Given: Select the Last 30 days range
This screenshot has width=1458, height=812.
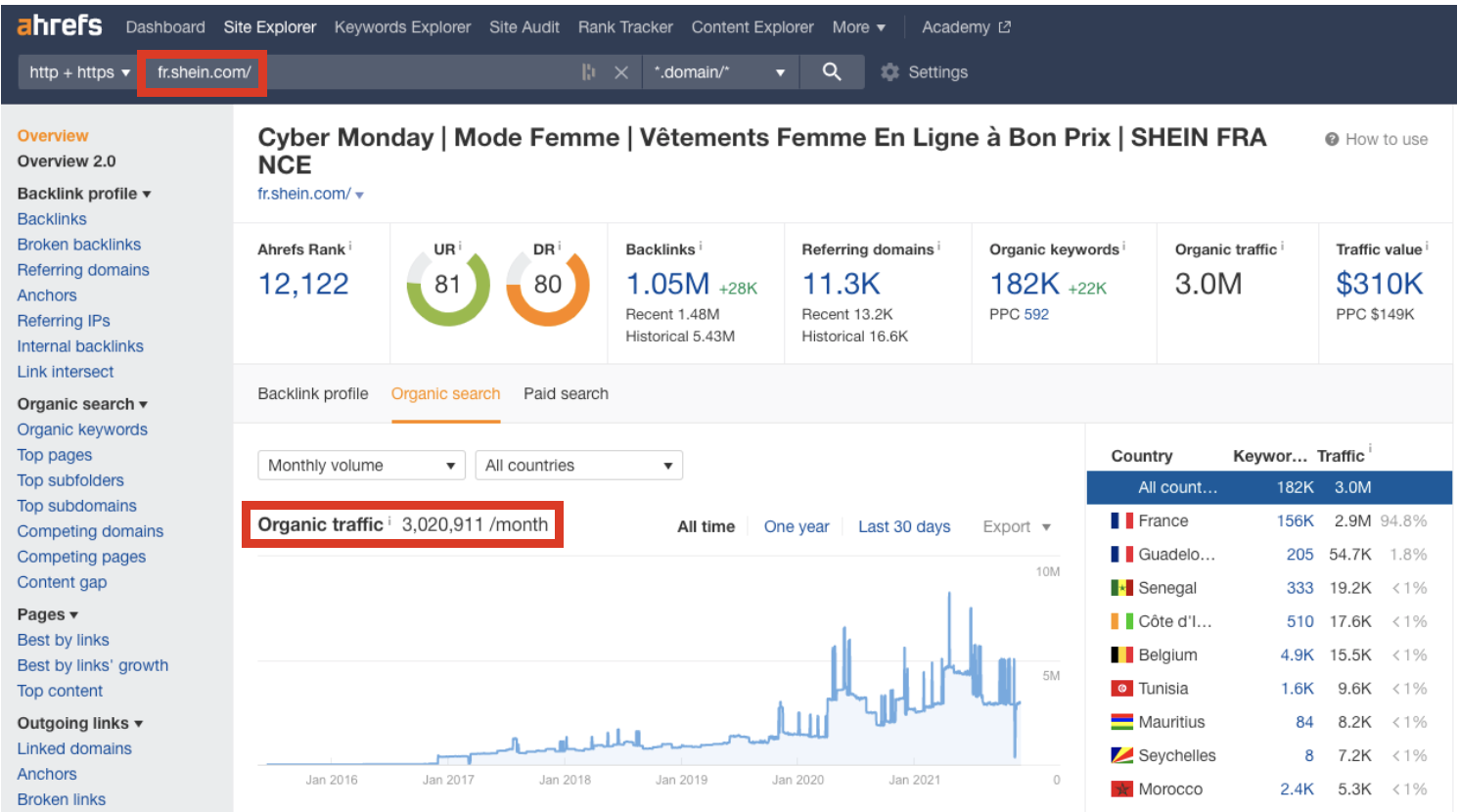Looking at the screenshot, I should [904, 526].
